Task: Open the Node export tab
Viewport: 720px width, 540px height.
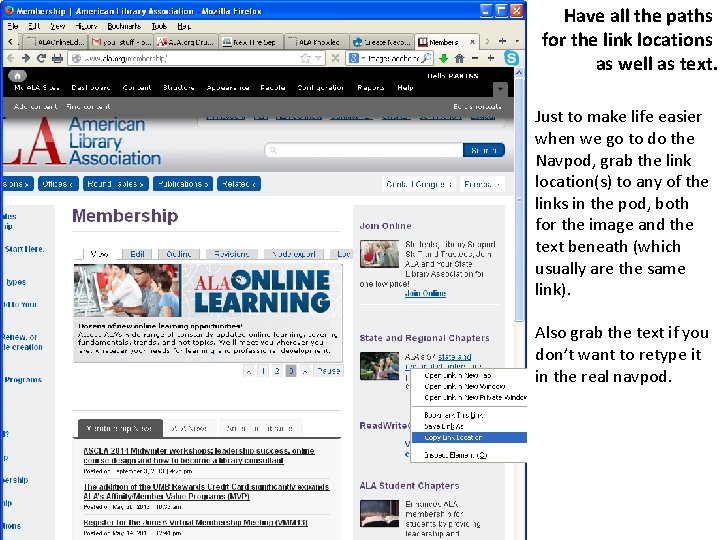Action: click(x=293, y=254)
